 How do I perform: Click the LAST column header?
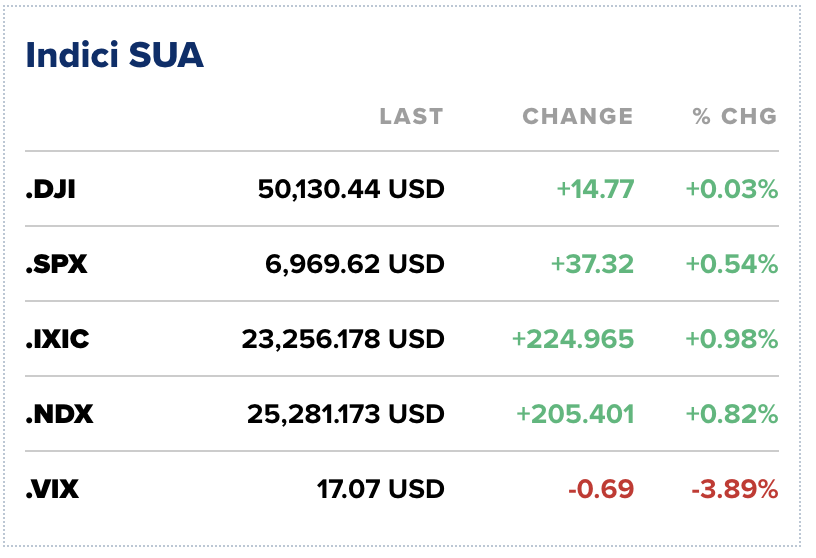410,116
